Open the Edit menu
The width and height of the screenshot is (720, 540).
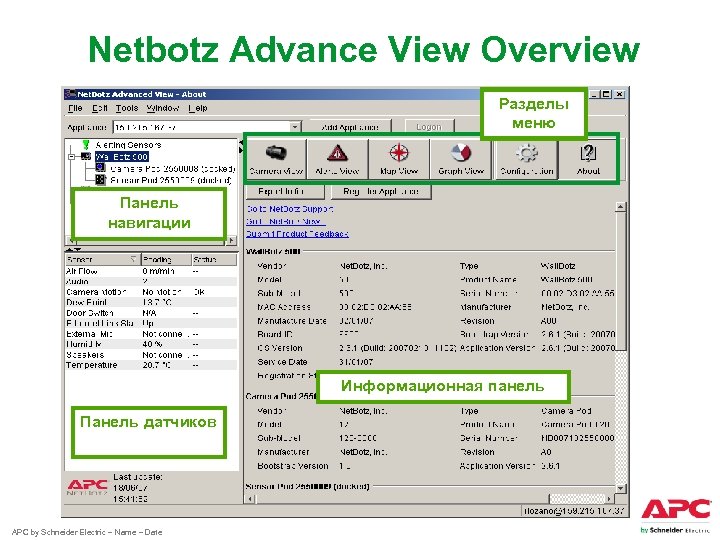(x=99, y=108)
